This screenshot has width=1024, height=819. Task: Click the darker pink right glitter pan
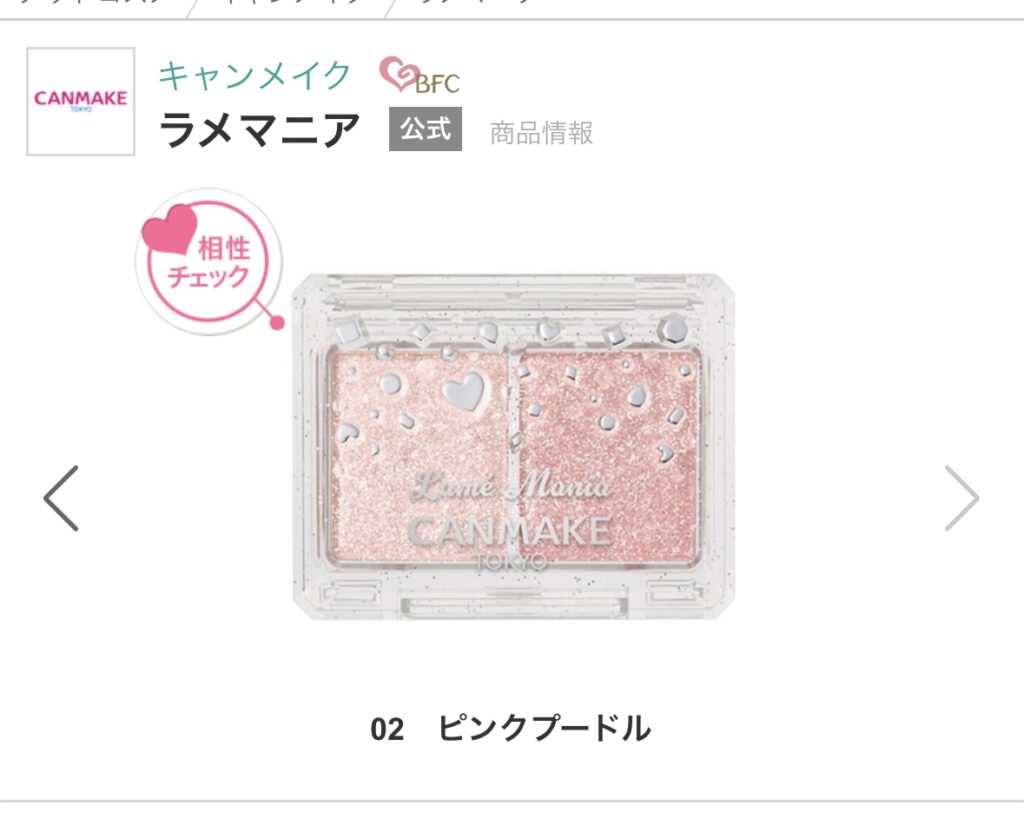coord(608,455)
